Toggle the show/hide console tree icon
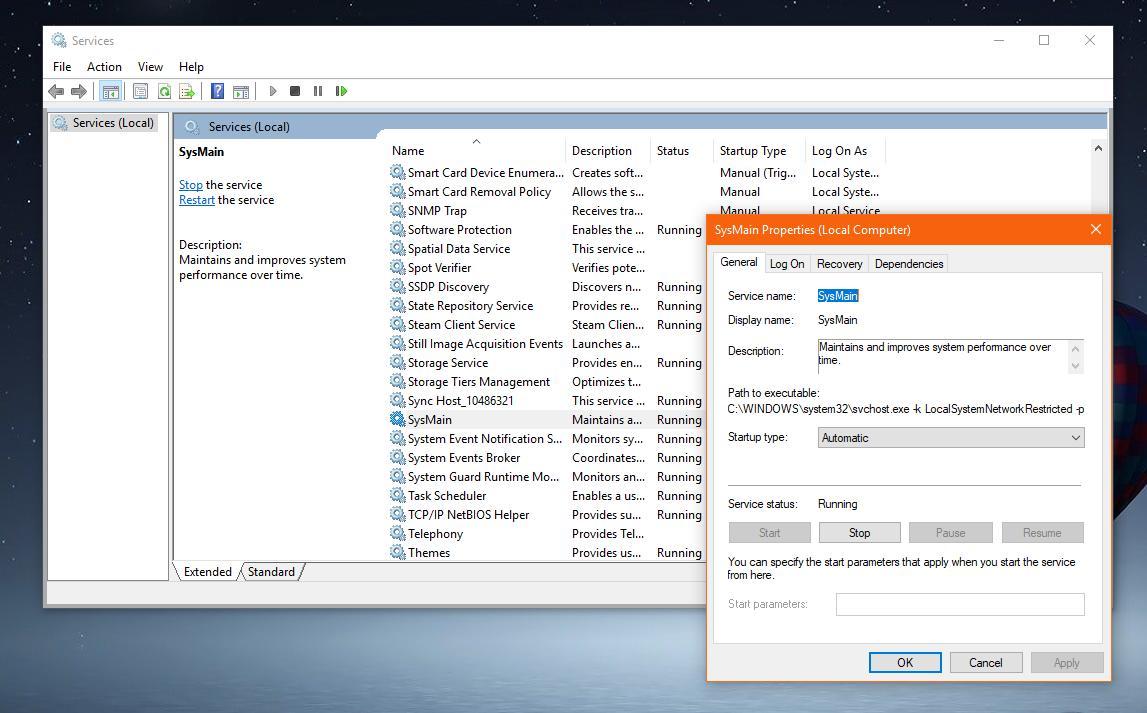The width and height of the screenshot is (1147, 713). pos(110,91)
